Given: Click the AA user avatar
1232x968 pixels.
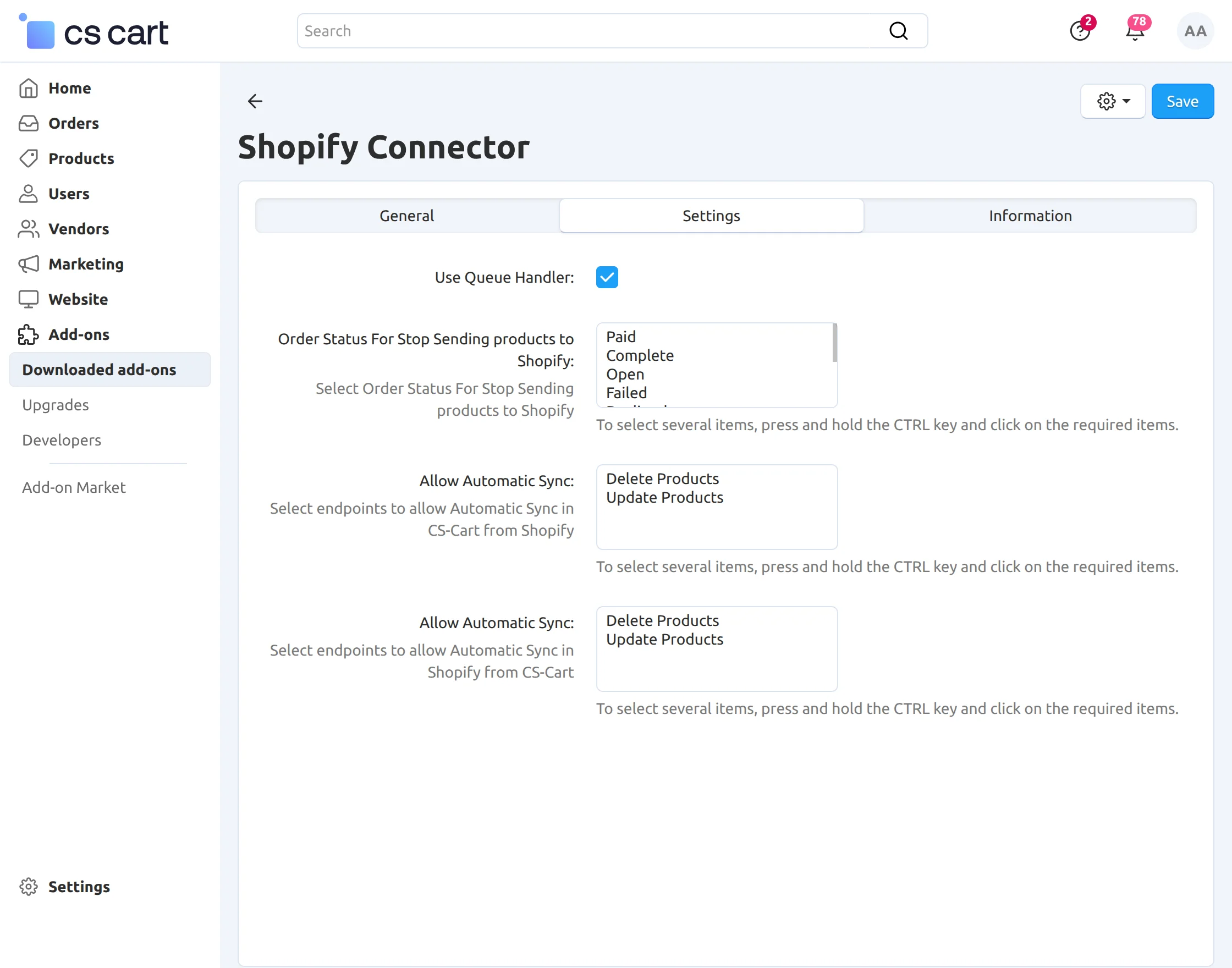Looking at the screenshot, I should coord(1195,31).
